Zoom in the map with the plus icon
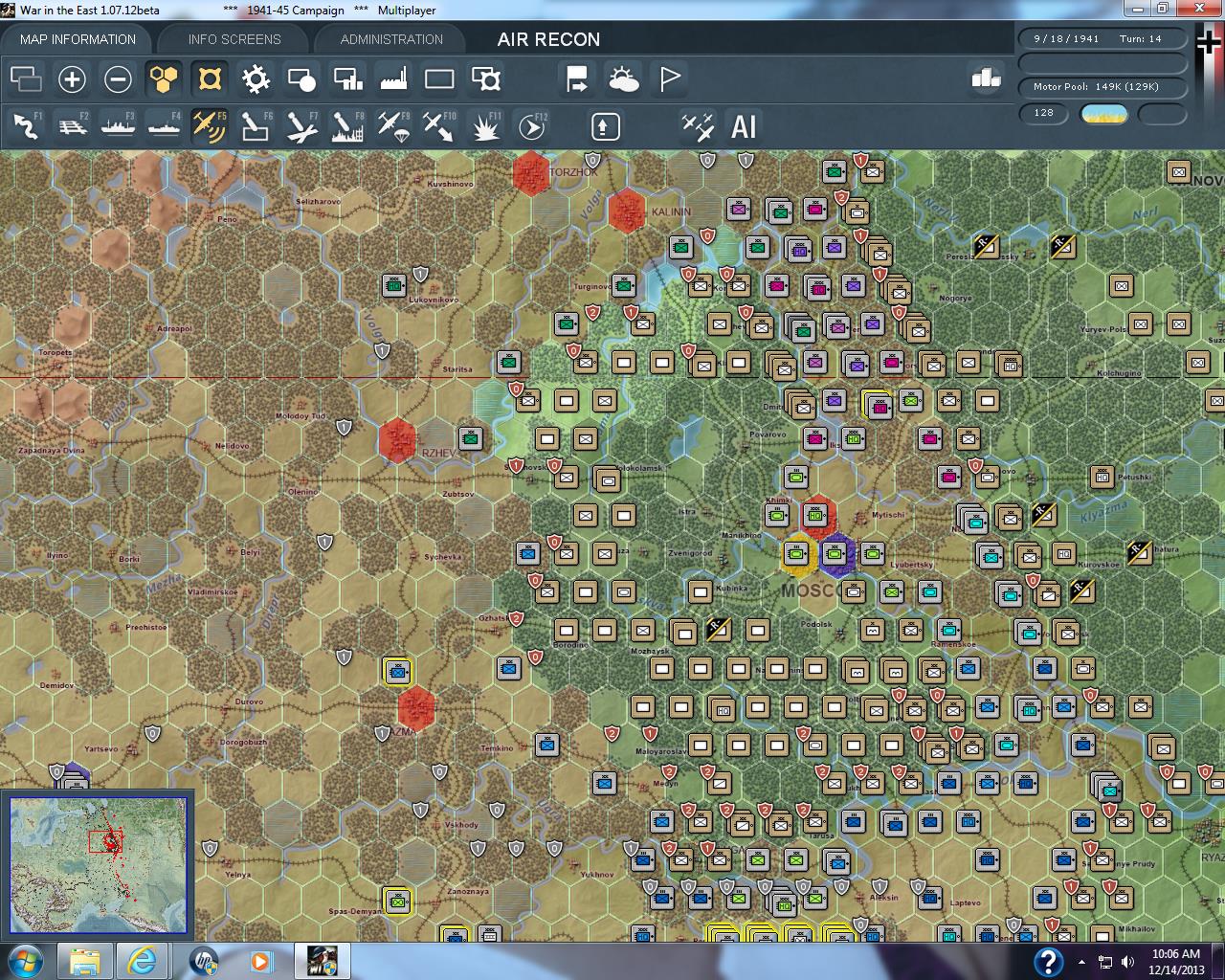Viewport: 1225px width, 980px height. (72, 79)
